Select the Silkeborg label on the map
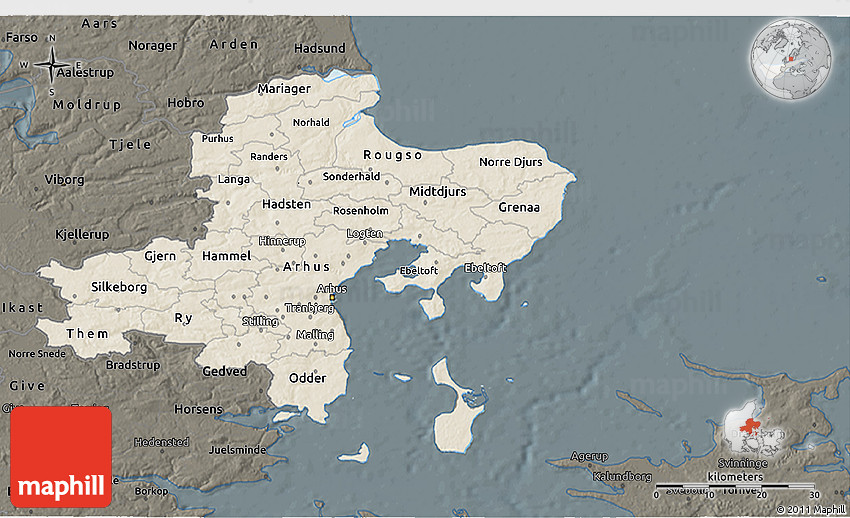 point(119,287)
